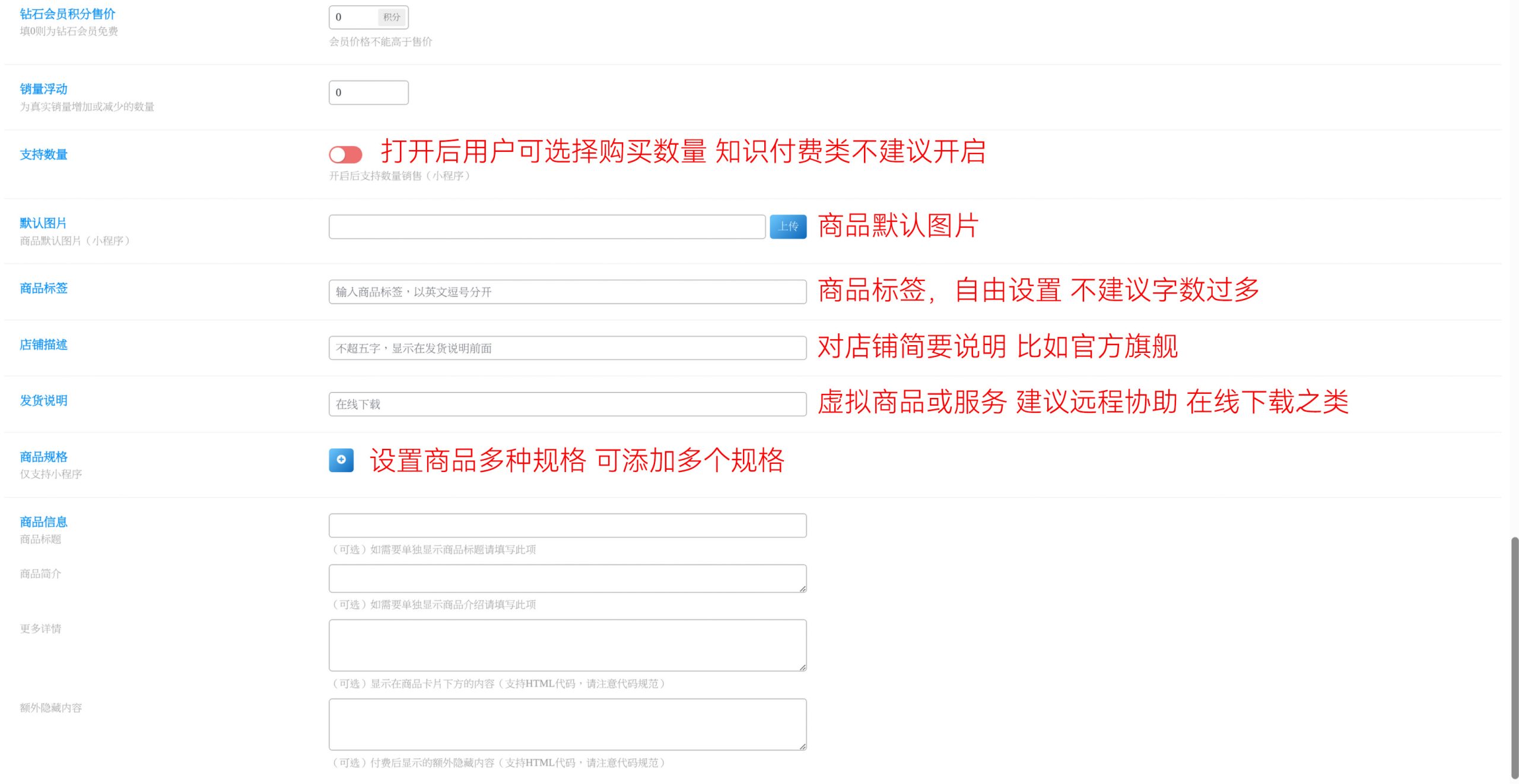Click the 积分 unit addon label

(x=392, y=17)
